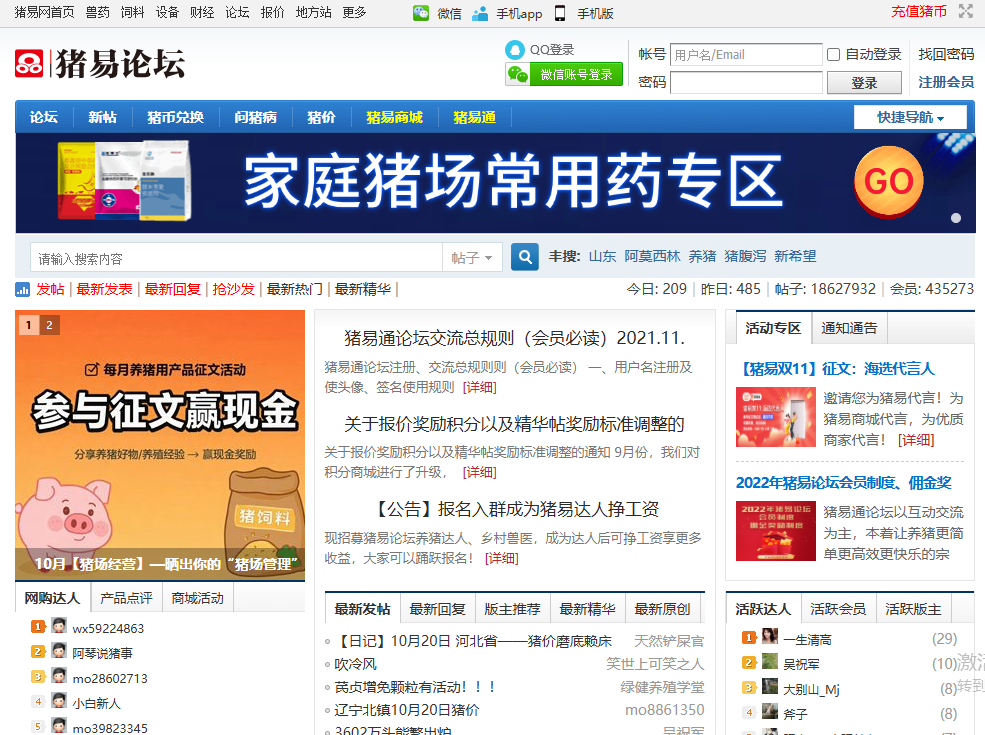Click the 登录 button

[864, 83]
